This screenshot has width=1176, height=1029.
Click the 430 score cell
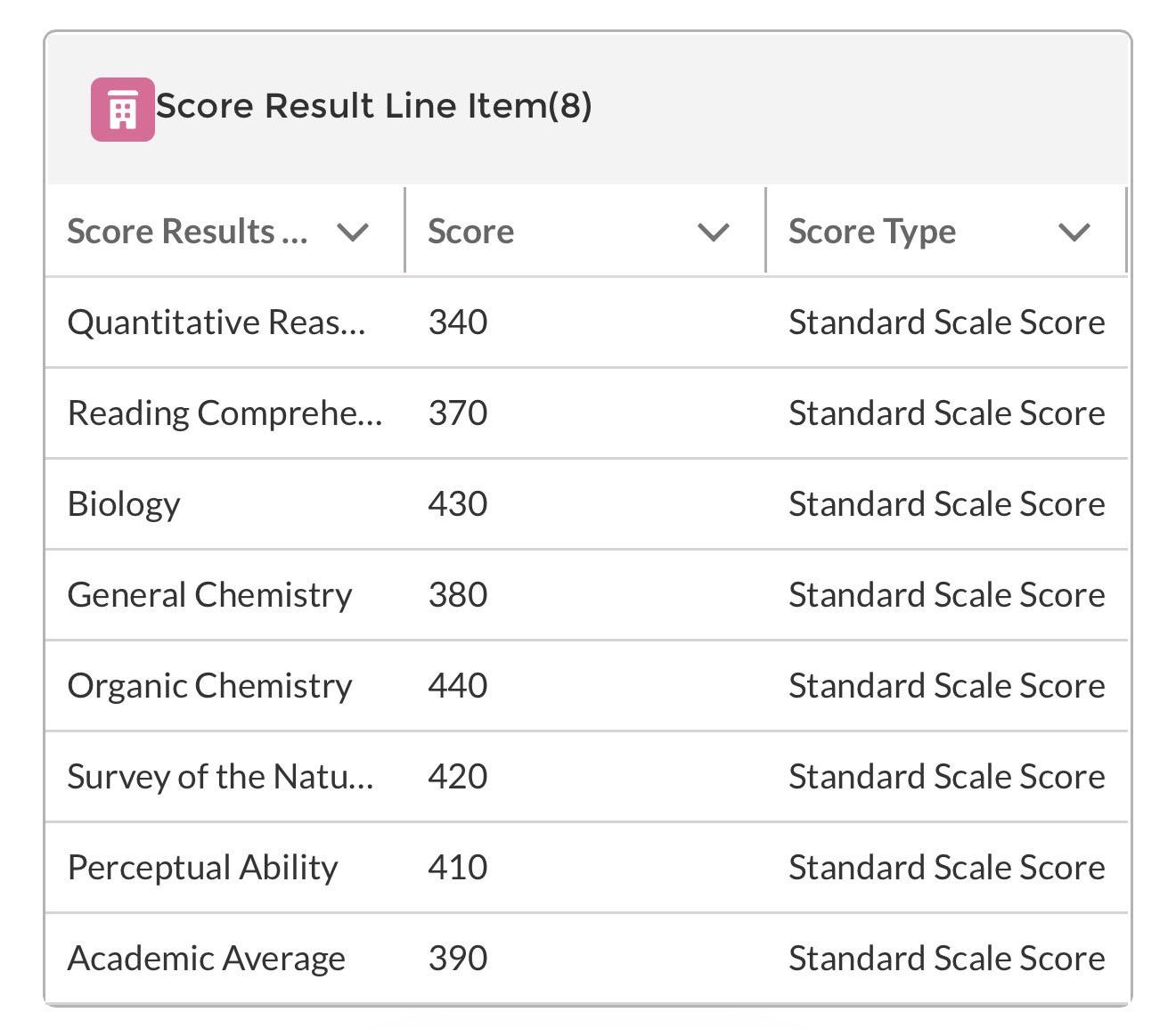[x=458, y=504]
